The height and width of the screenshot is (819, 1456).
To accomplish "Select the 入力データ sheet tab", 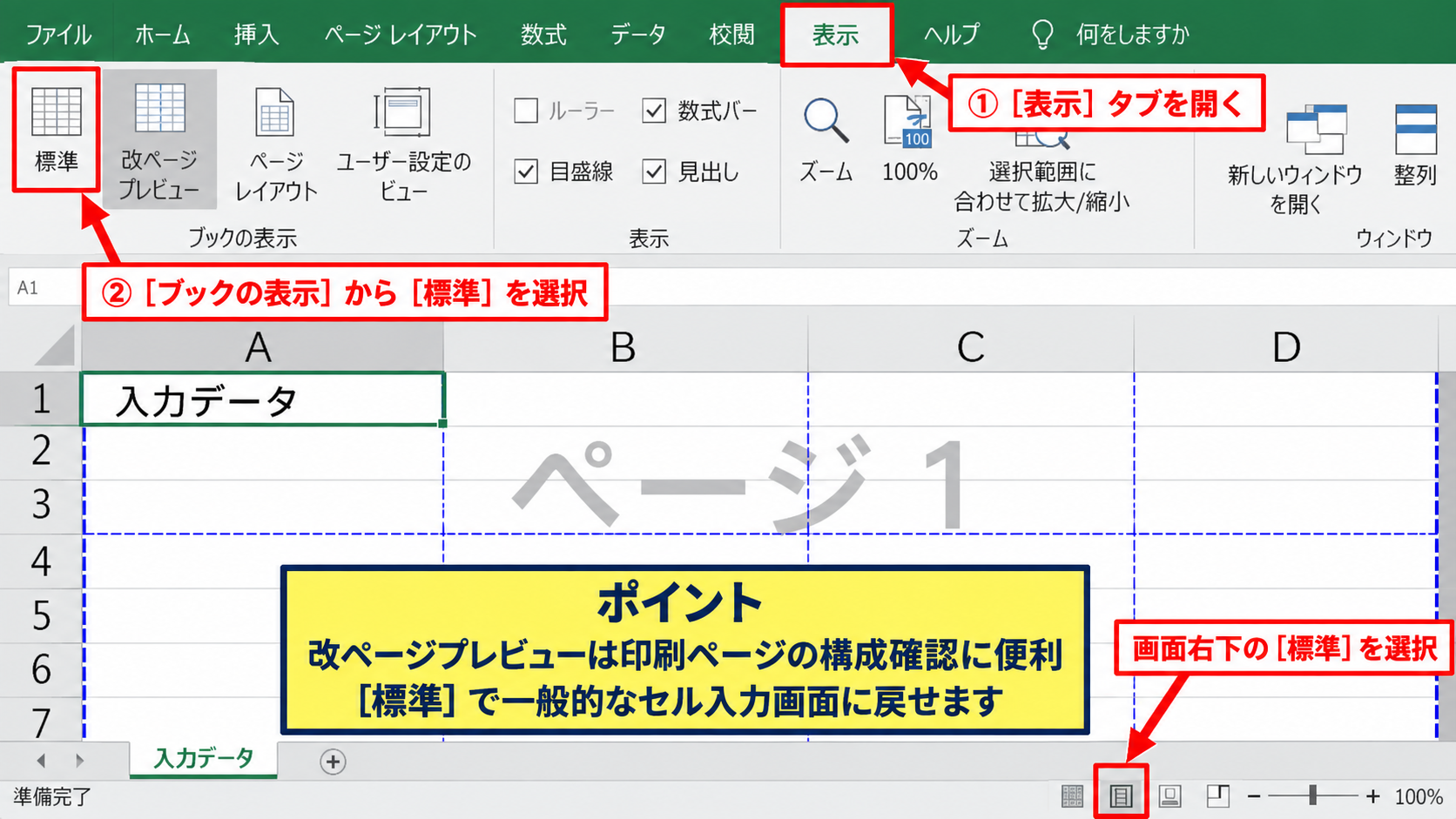I will pyautogui.click(x=204, y=759).
